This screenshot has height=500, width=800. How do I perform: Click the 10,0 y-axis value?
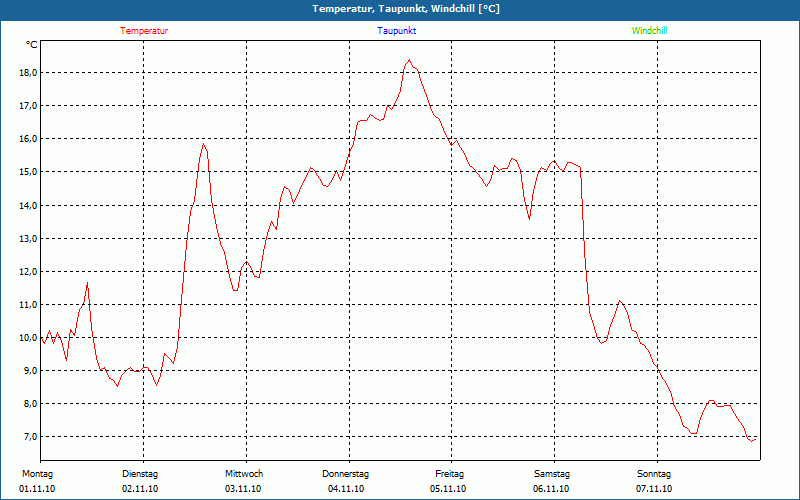[x=29, y=337]
